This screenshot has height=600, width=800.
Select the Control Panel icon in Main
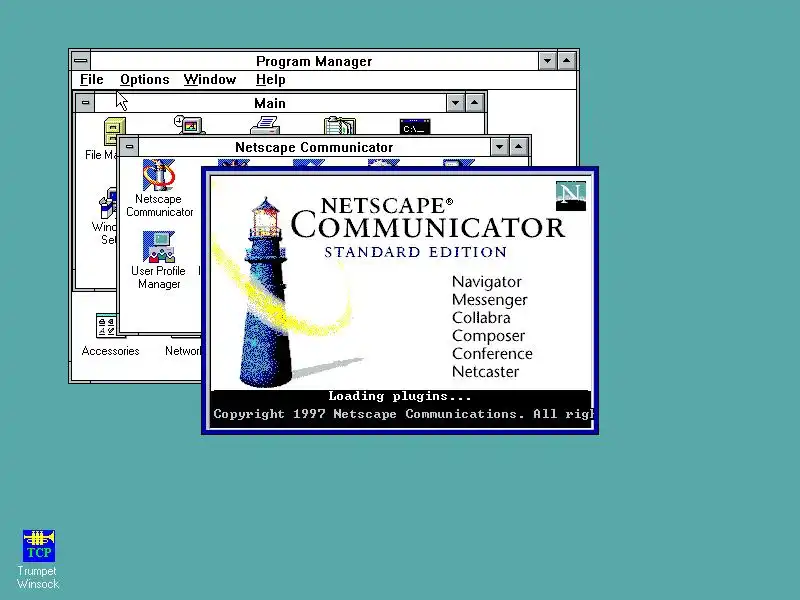pyautogui.click(x=189, y=124)
